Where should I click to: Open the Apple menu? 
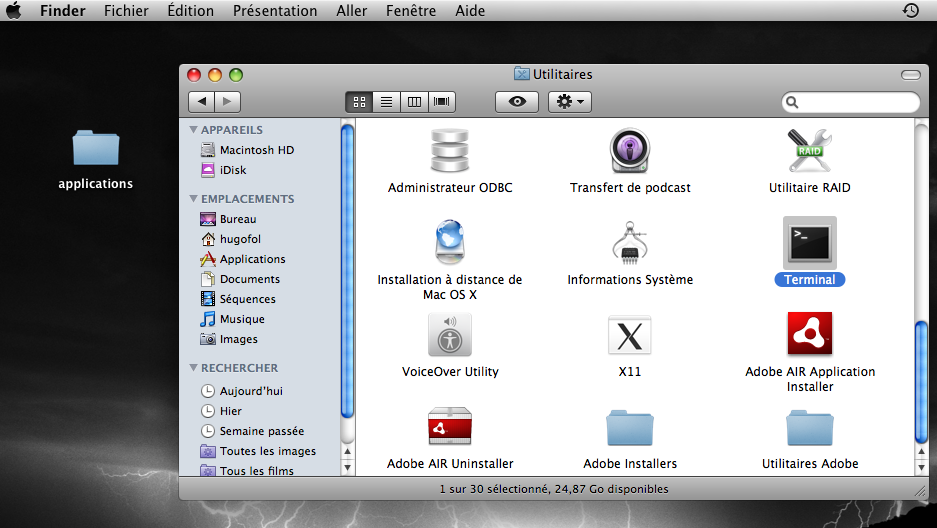(x=13, y=10)
